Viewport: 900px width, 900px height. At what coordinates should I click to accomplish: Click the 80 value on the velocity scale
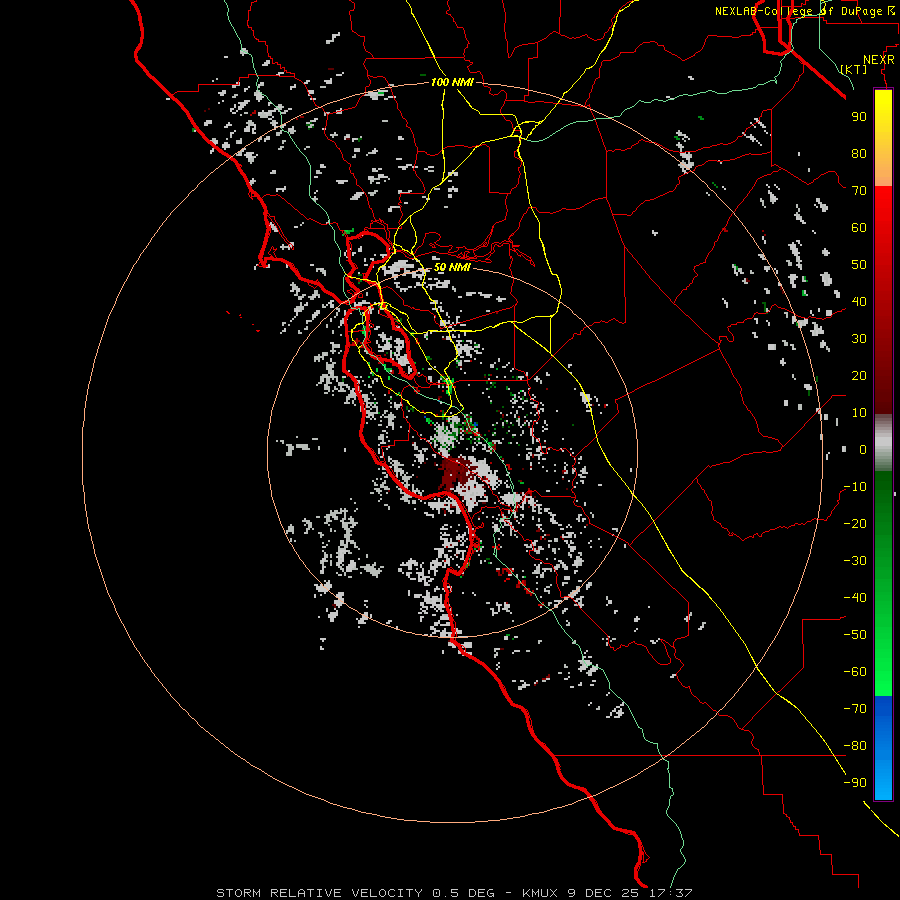859,154
